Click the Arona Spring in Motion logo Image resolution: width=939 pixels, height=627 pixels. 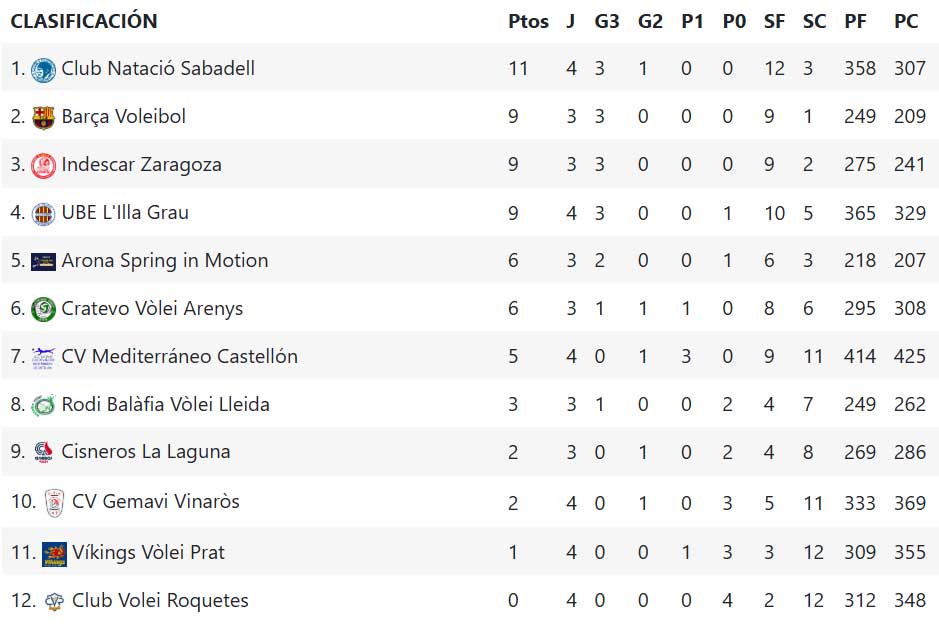43,261
